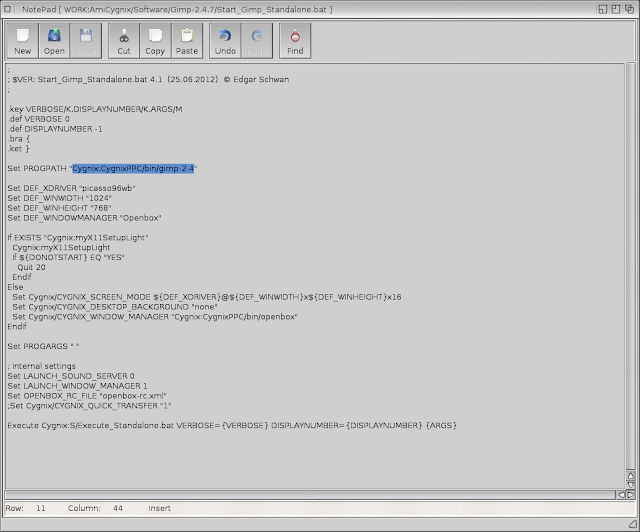Click the .ket } line

(x=19, y=149)
